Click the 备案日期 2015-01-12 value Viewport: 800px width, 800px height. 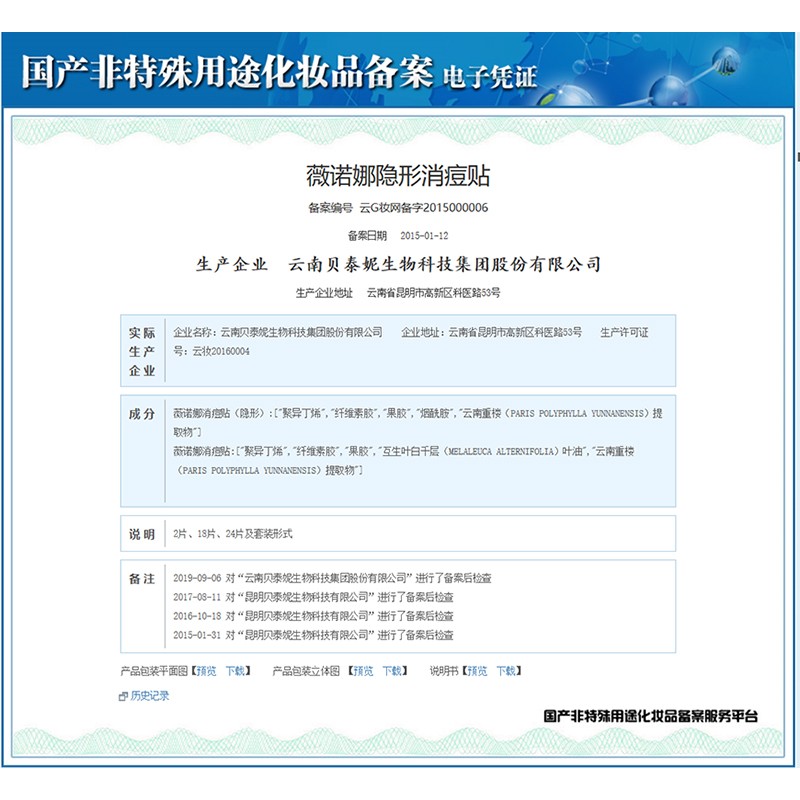[x=424, y=236]
